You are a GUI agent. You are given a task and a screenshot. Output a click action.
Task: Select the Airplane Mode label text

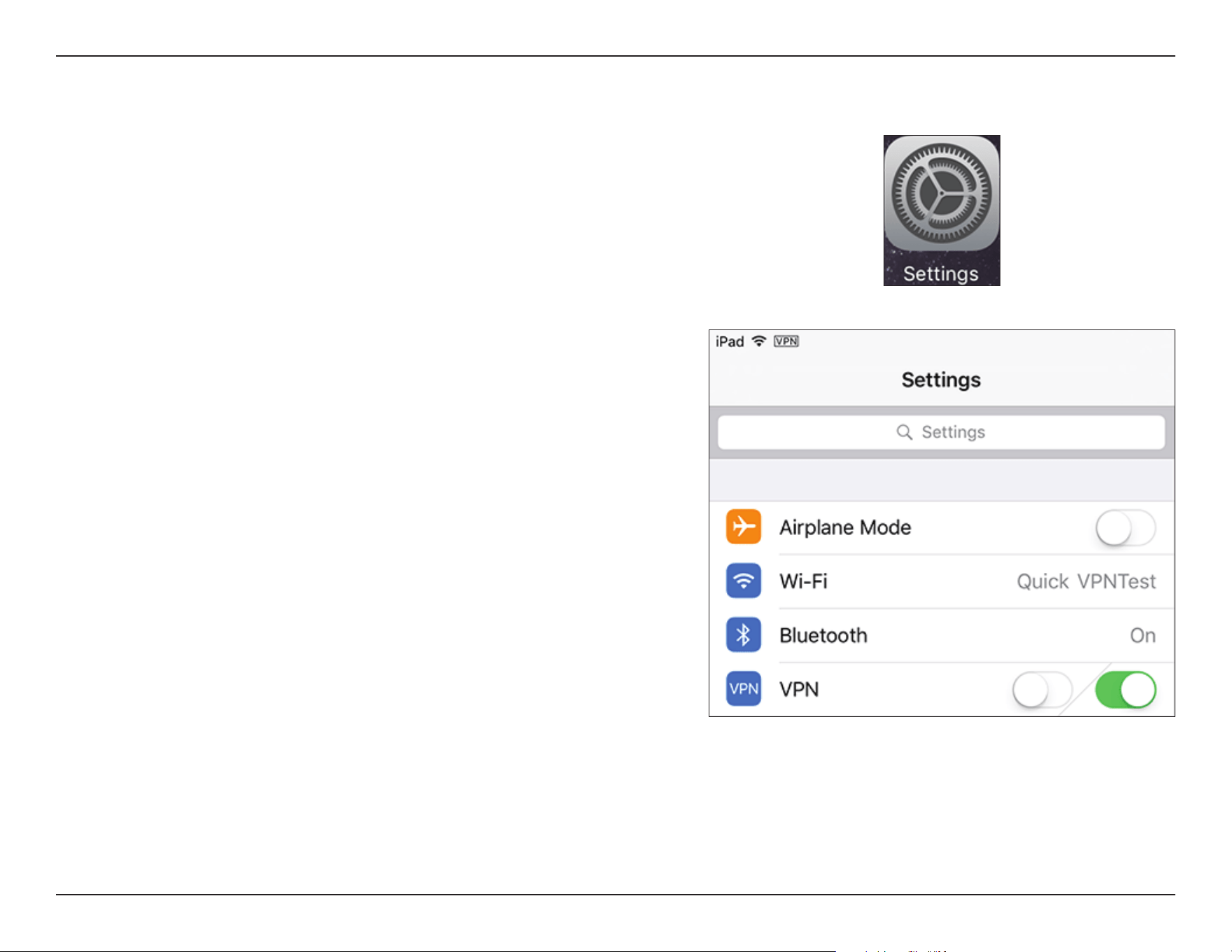845,527
